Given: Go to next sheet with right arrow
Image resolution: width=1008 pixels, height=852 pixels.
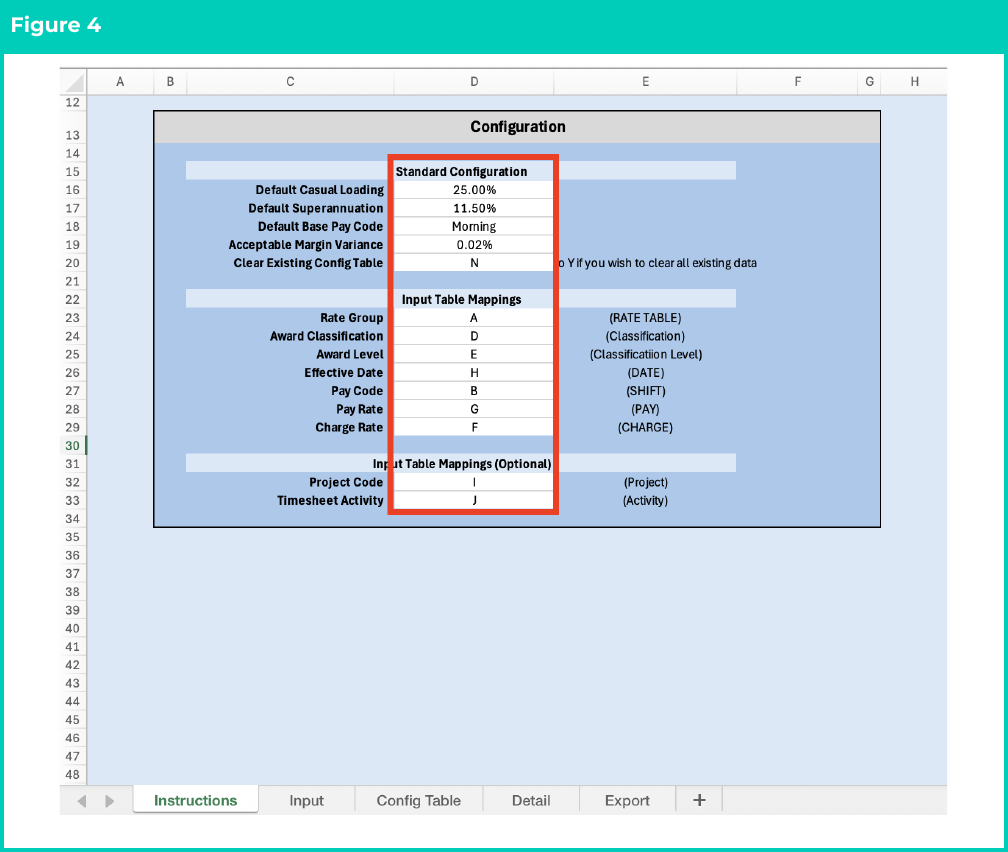Looking at the screenshot, I should point(109,801).
